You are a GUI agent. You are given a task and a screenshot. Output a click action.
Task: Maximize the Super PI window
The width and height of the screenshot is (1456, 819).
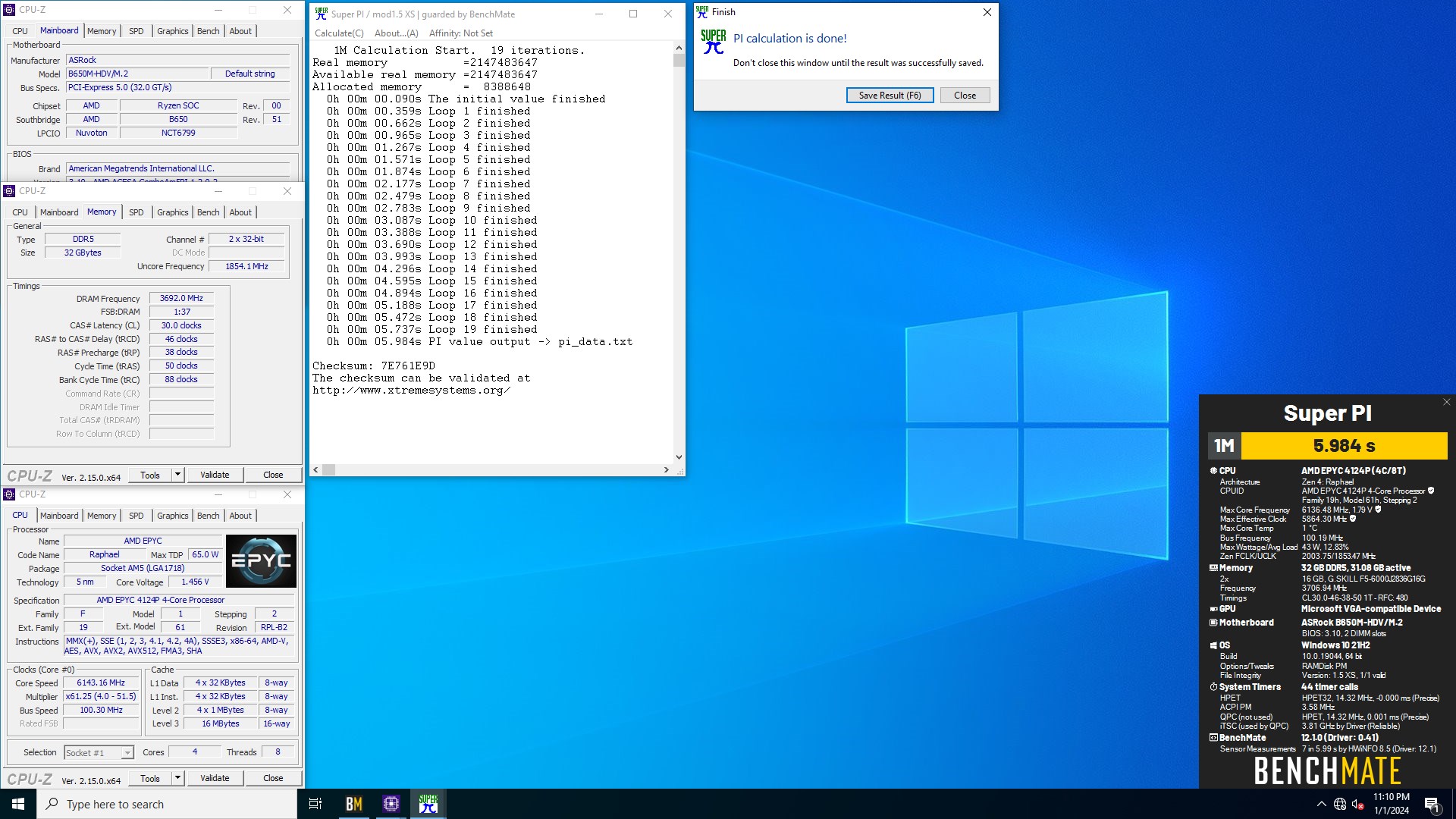click(633, 14)
